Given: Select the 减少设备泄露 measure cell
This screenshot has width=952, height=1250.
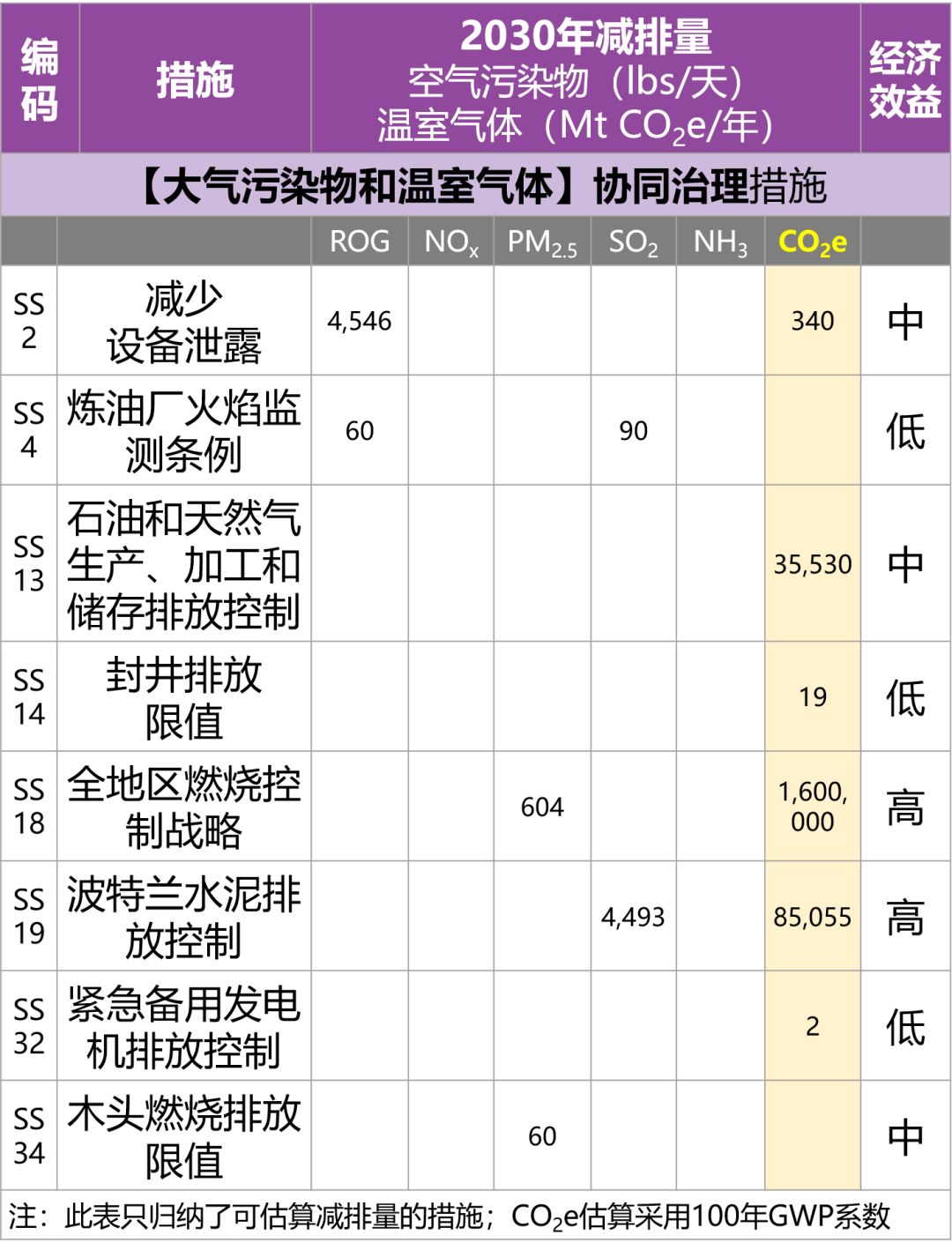Looking at the screenshot, I should [183, 322].
